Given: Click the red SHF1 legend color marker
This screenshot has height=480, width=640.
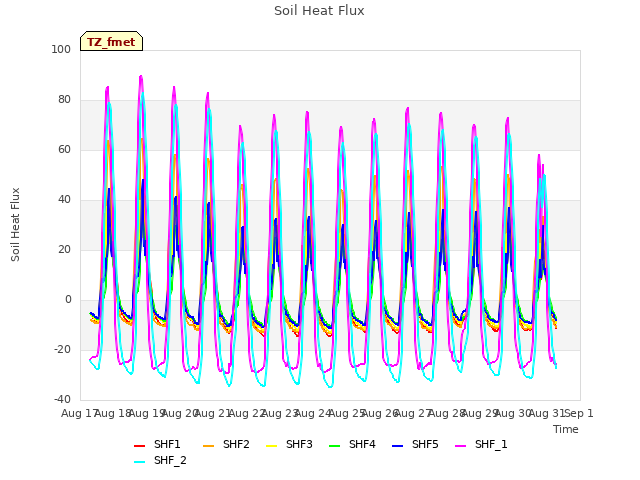Looking at the screenshot, I should pos(140,446).
